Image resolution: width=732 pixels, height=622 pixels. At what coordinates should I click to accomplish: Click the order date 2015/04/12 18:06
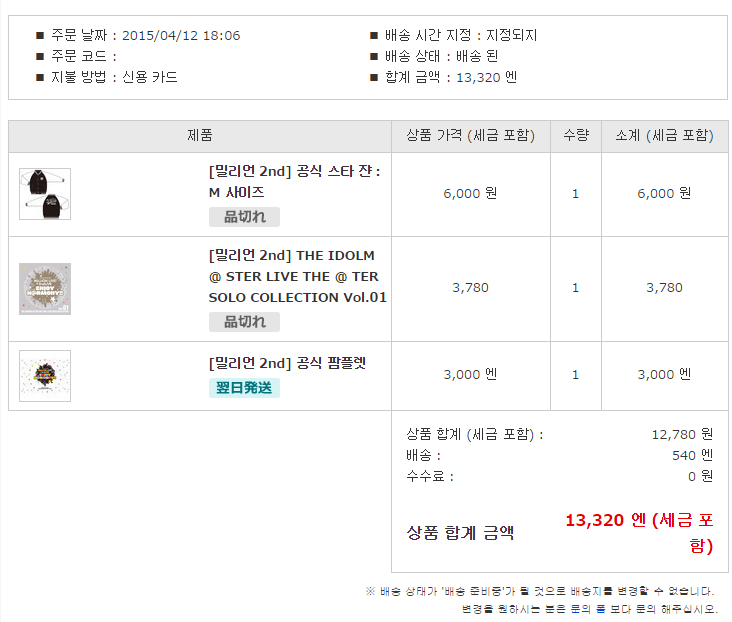coord(181,35)
